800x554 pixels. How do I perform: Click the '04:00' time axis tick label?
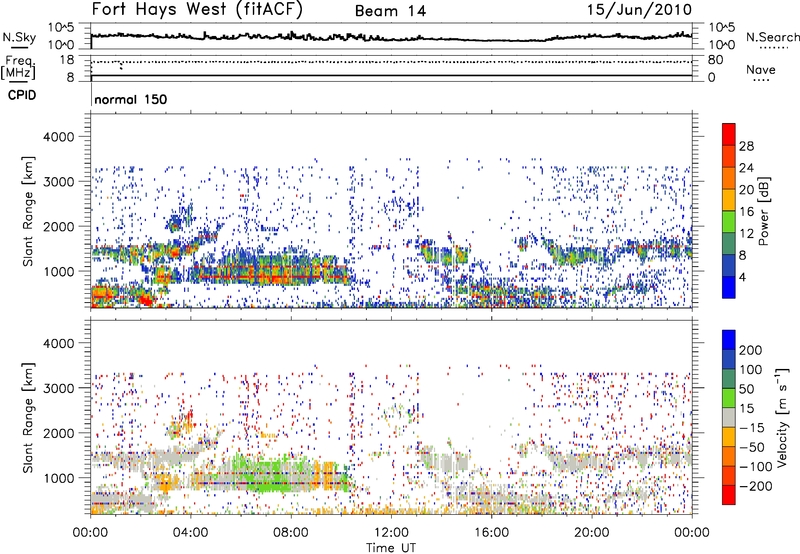[x=190, y=533]
